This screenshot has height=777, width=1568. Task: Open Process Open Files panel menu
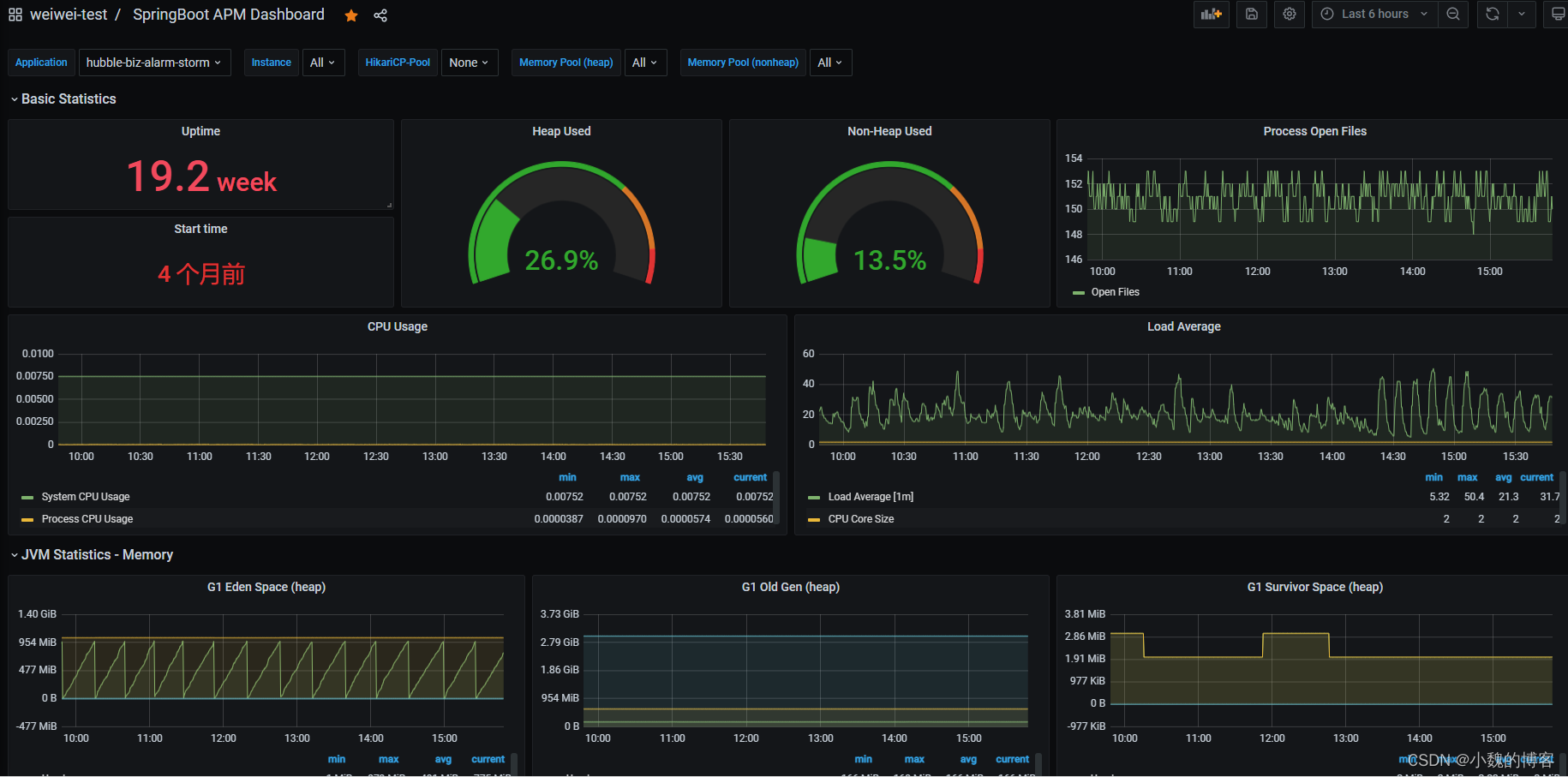1314,131
